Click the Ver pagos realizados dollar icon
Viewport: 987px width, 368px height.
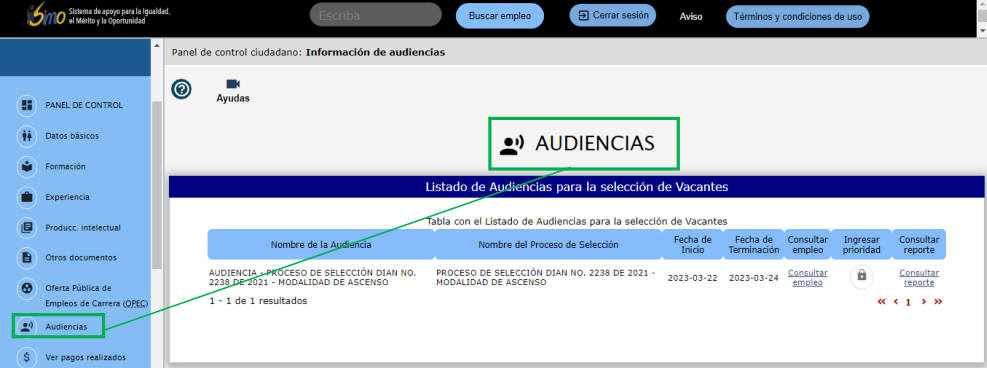pyautogui.click(x=26, y=357)
